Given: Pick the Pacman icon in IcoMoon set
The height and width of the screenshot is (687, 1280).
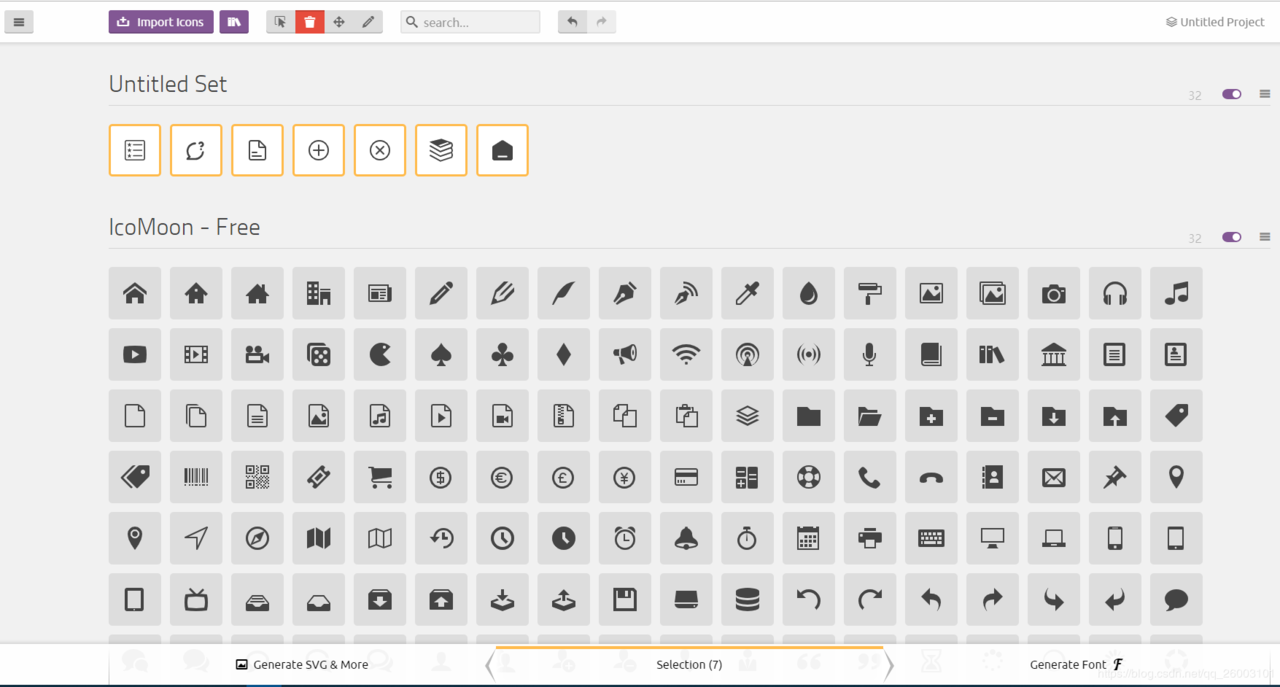Looking at the screenshot, I should [380, 354].
